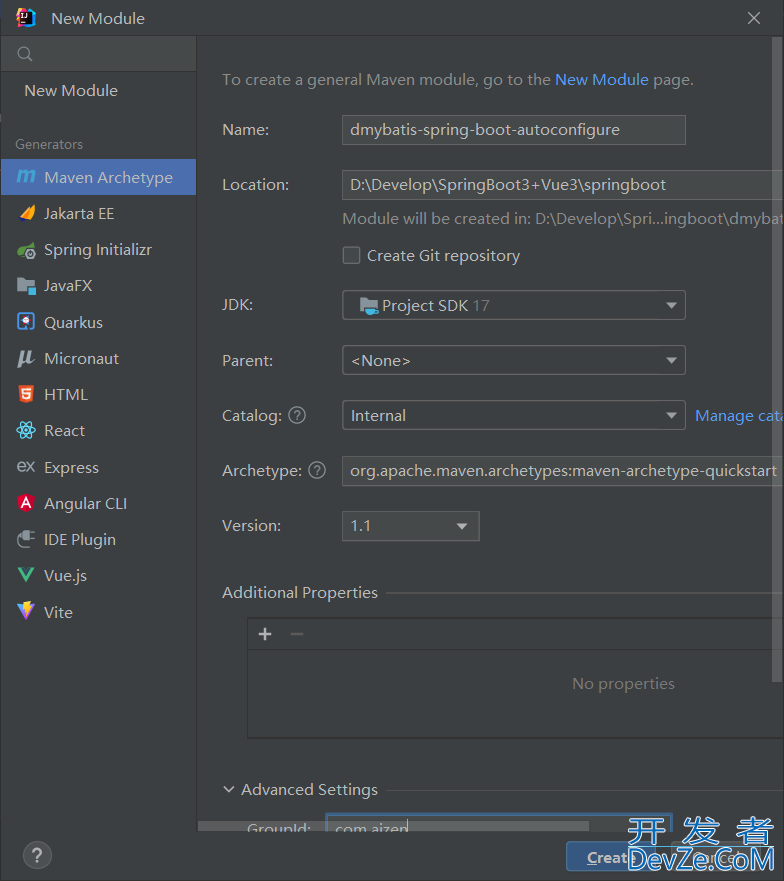Open the JDK Project SDK dropdown
The width and height of the screenshot is (784, 881).
(x=514, y=305)
